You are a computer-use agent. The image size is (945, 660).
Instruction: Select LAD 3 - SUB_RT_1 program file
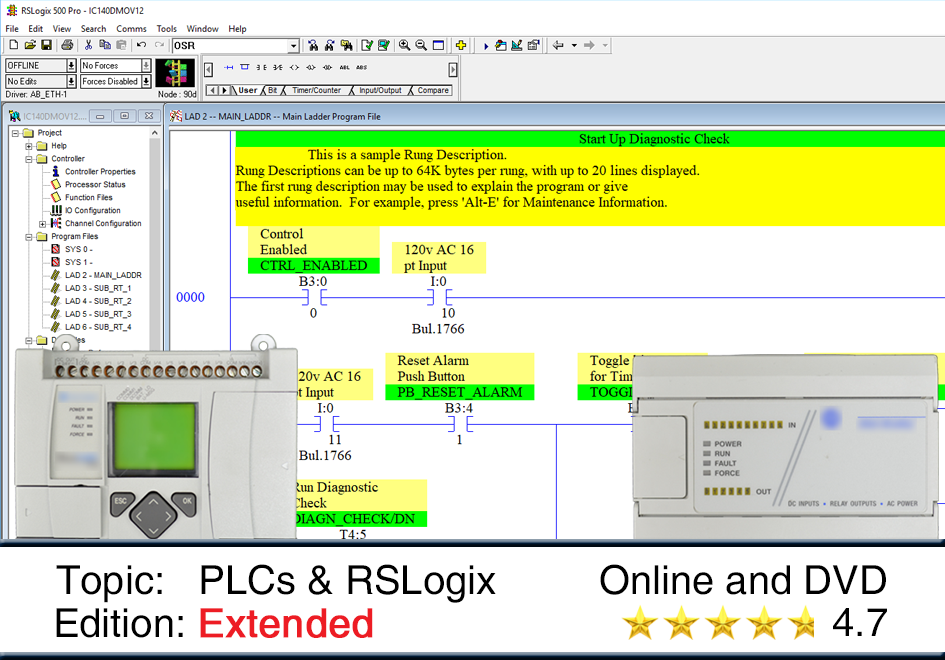[97, 288]
